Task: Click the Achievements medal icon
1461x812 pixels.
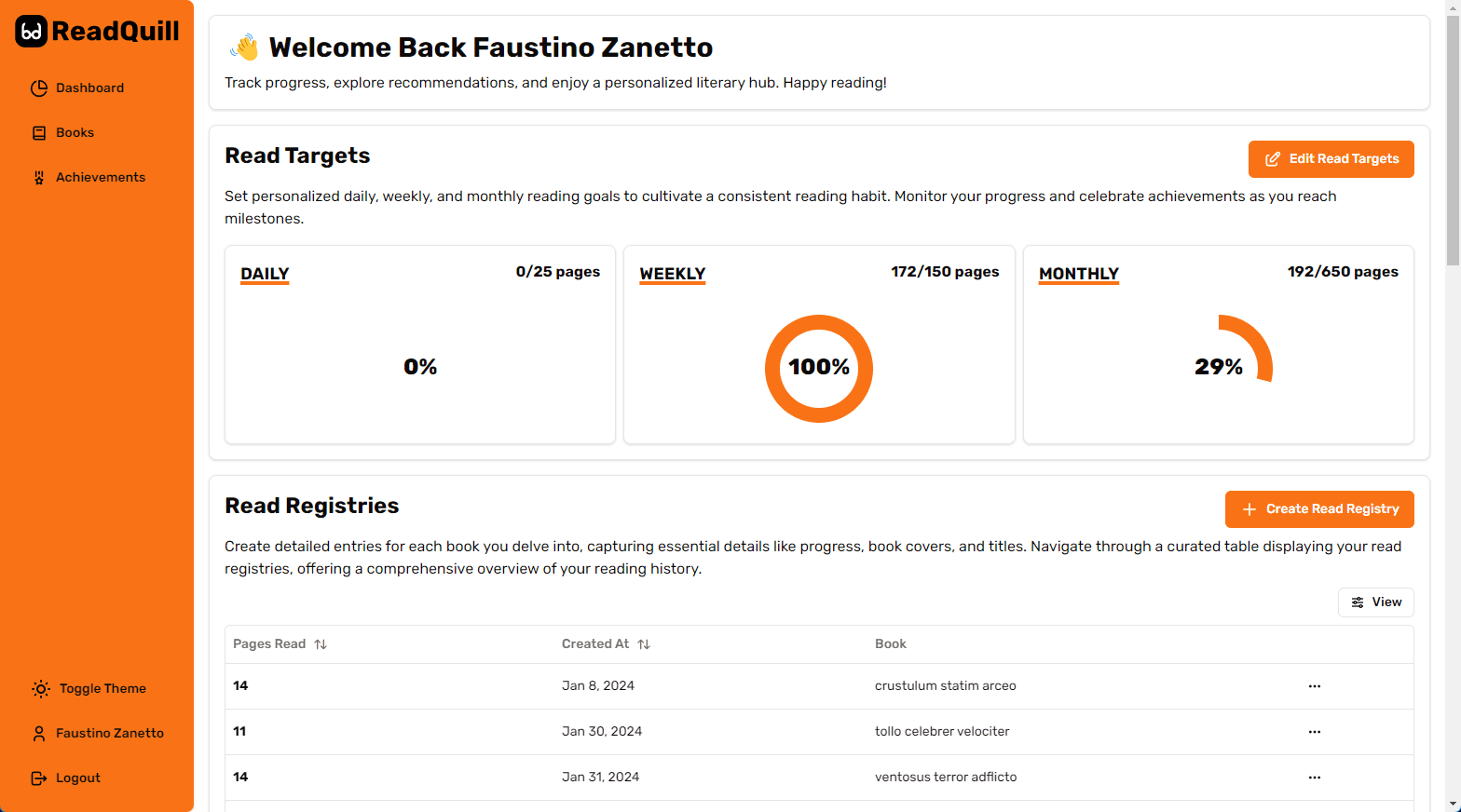Action: [x=39, y=178]
